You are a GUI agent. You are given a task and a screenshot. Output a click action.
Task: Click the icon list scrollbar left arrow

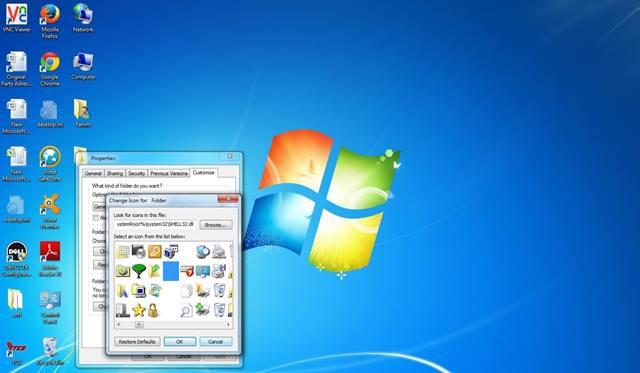(119, 325)
